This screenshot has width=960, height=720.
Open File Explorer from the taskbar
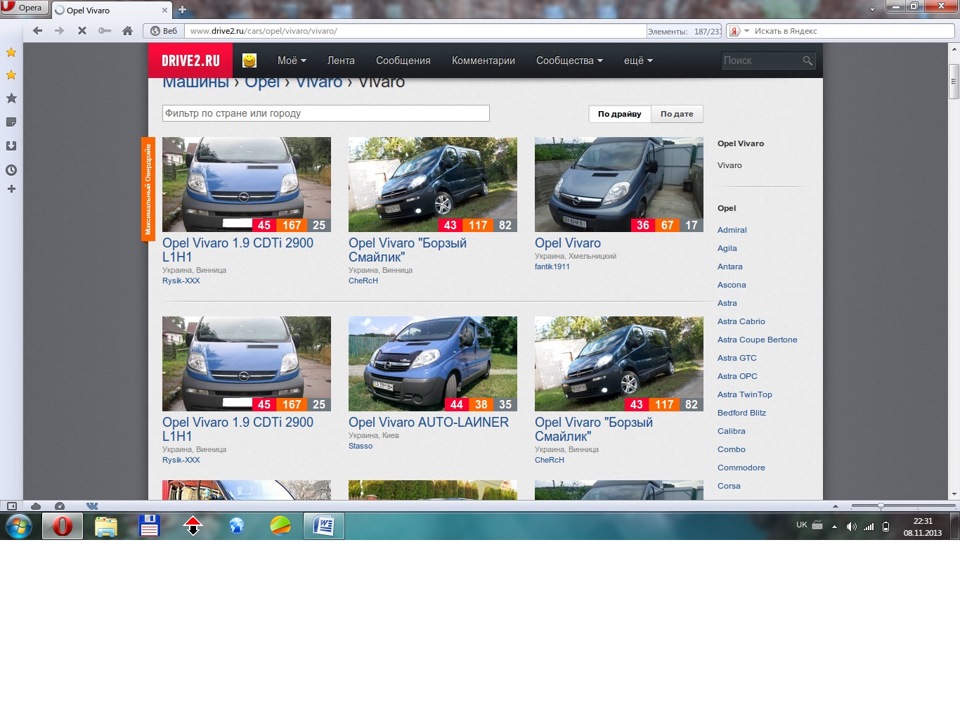point(106,526)
